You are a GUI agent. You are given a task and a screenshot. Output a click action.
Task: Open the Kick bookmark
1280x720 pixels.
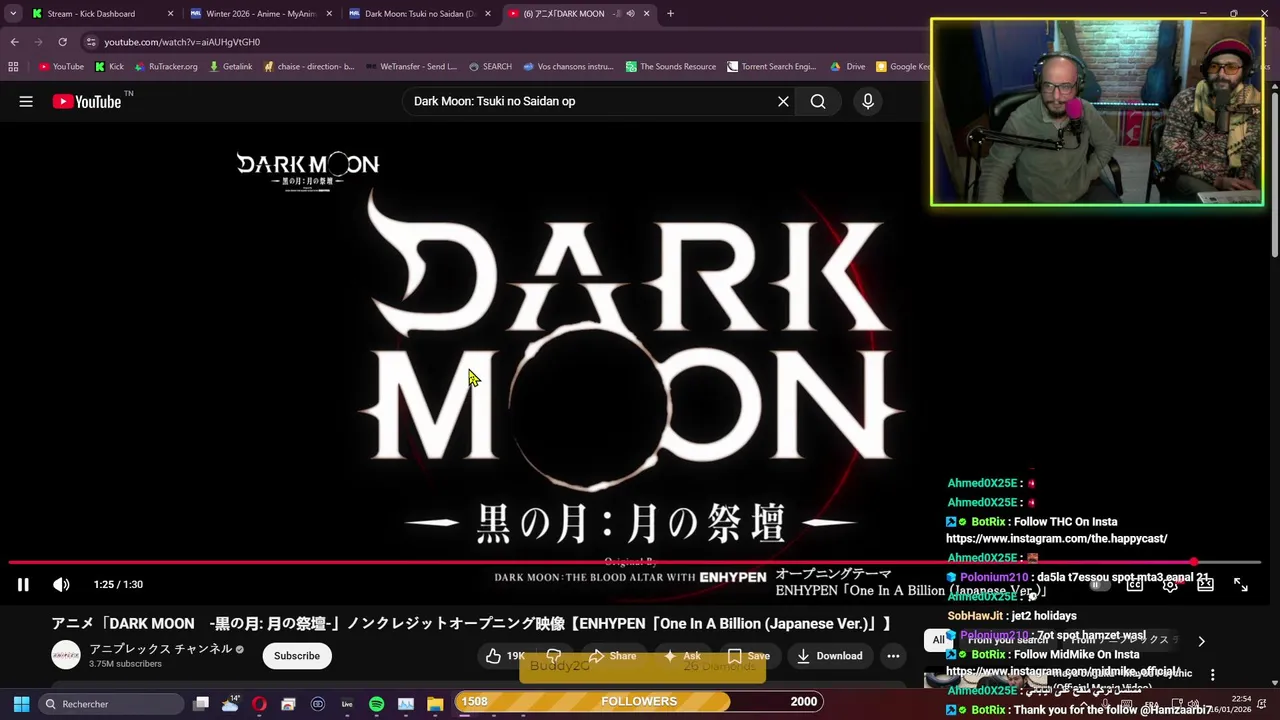109,67
